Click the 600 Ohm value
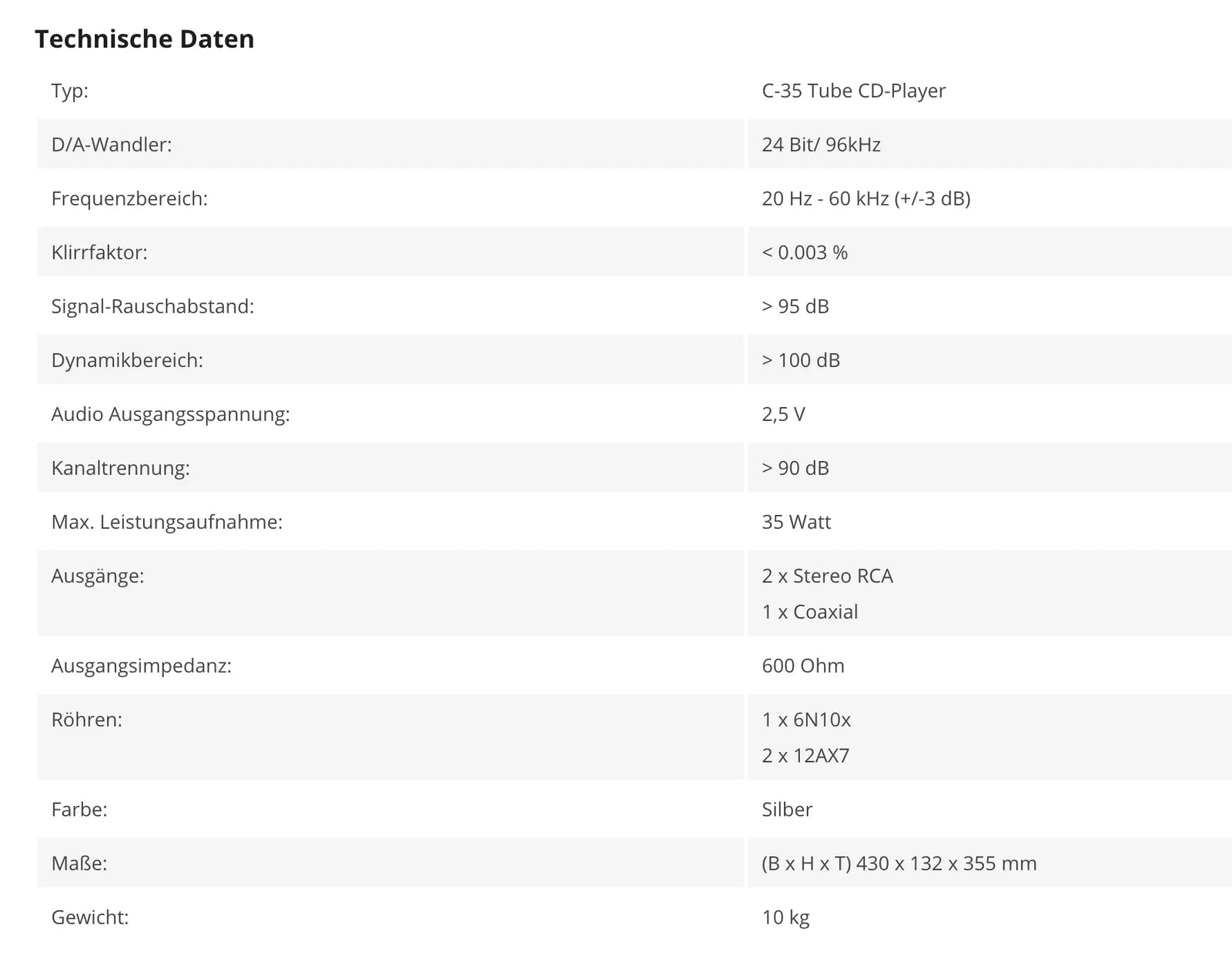The height and width of the screenshot is (969, 1232). [x=803, y=666]
